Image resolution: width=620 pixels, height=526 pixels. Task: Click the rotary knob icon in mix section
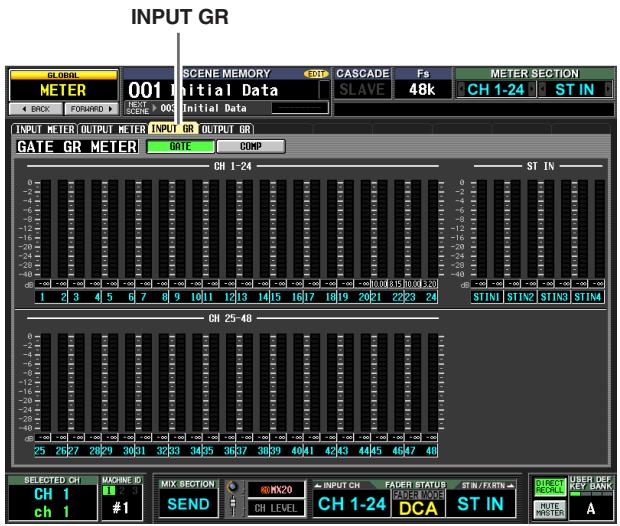[x=233, y=486]
